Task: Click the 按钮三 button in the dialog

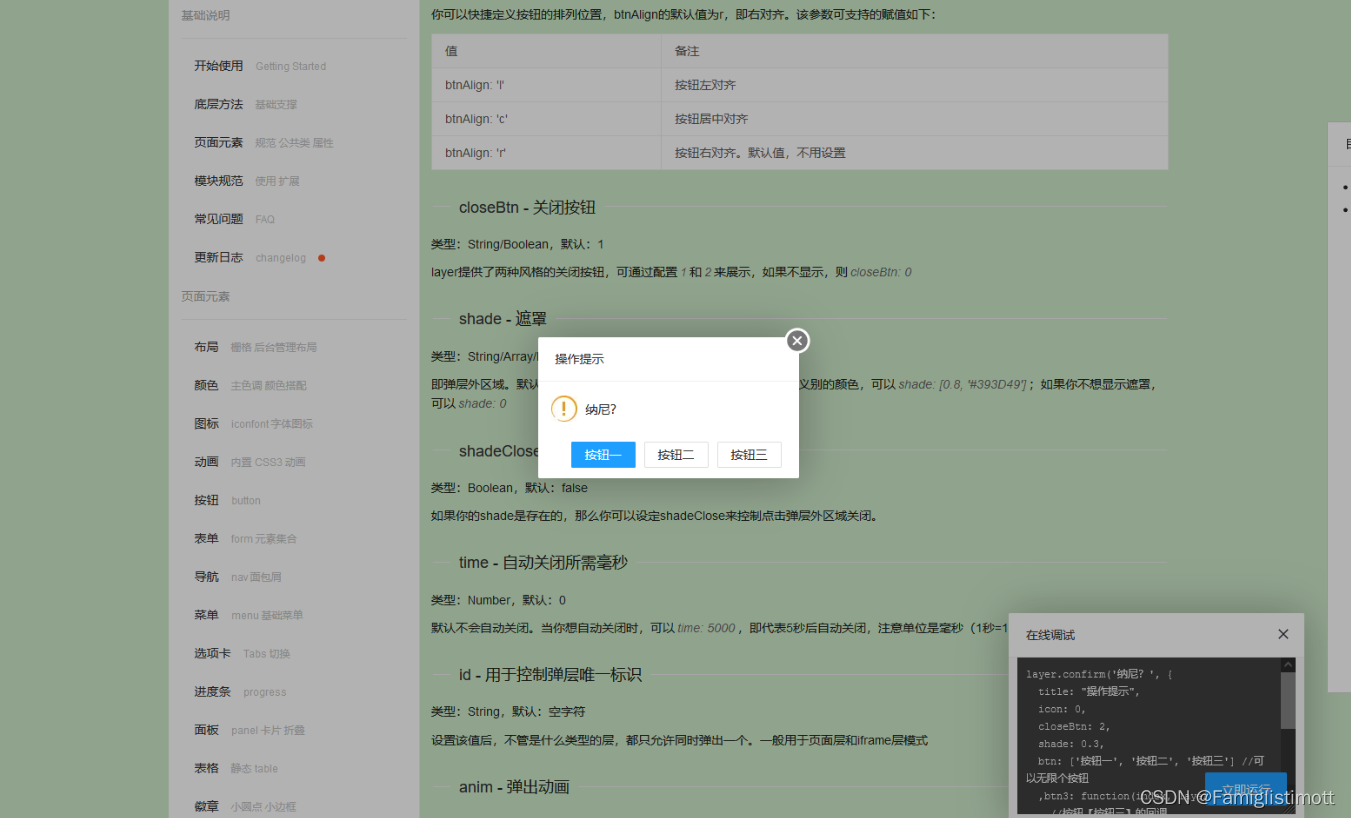Action: (749, 454)
